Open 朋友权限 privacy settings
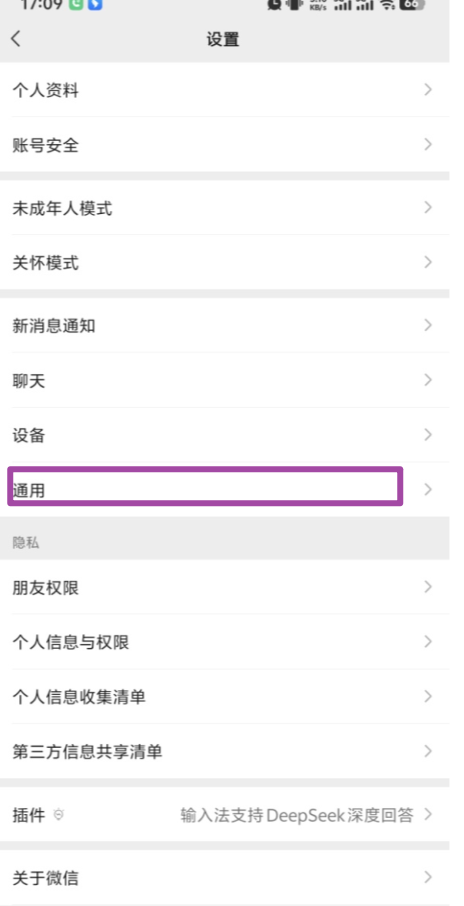Viewport: 464px width, 906px height. pos(224,587)
